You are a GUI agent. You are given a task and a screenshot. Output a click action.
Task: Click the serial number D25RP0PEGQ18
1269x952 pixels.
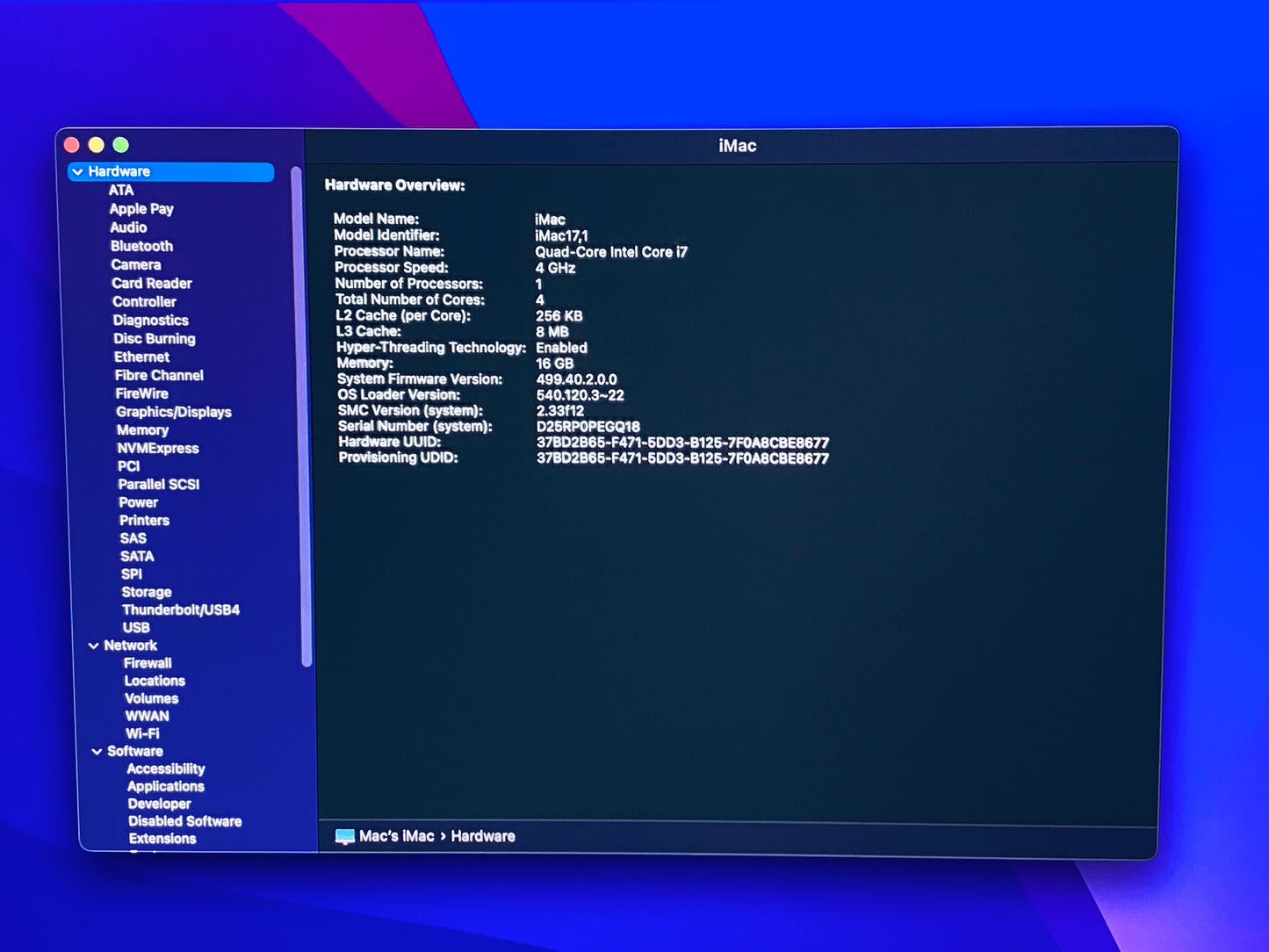(588, 427)
